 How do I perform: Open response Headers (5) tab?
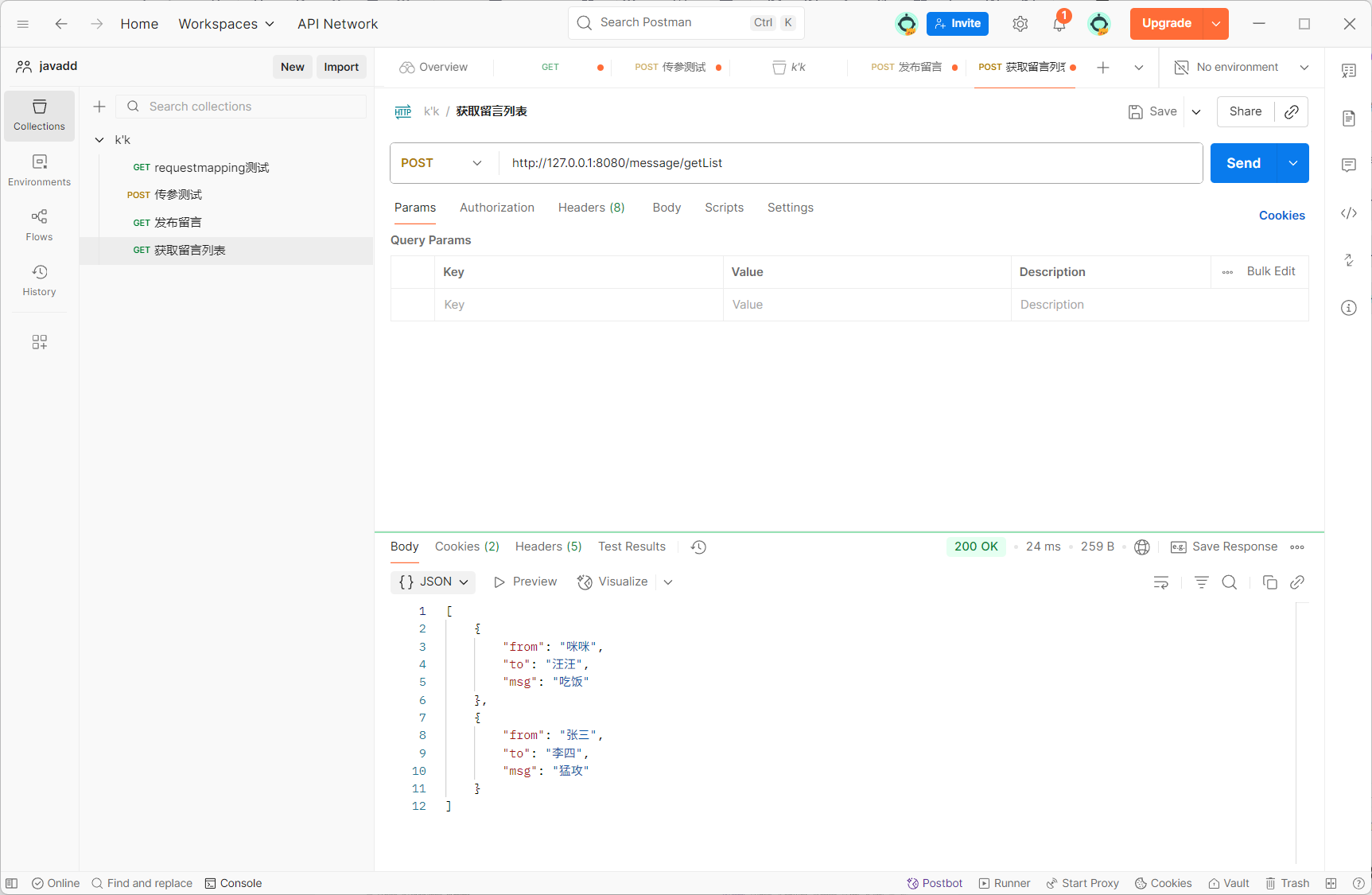point(549,547)
